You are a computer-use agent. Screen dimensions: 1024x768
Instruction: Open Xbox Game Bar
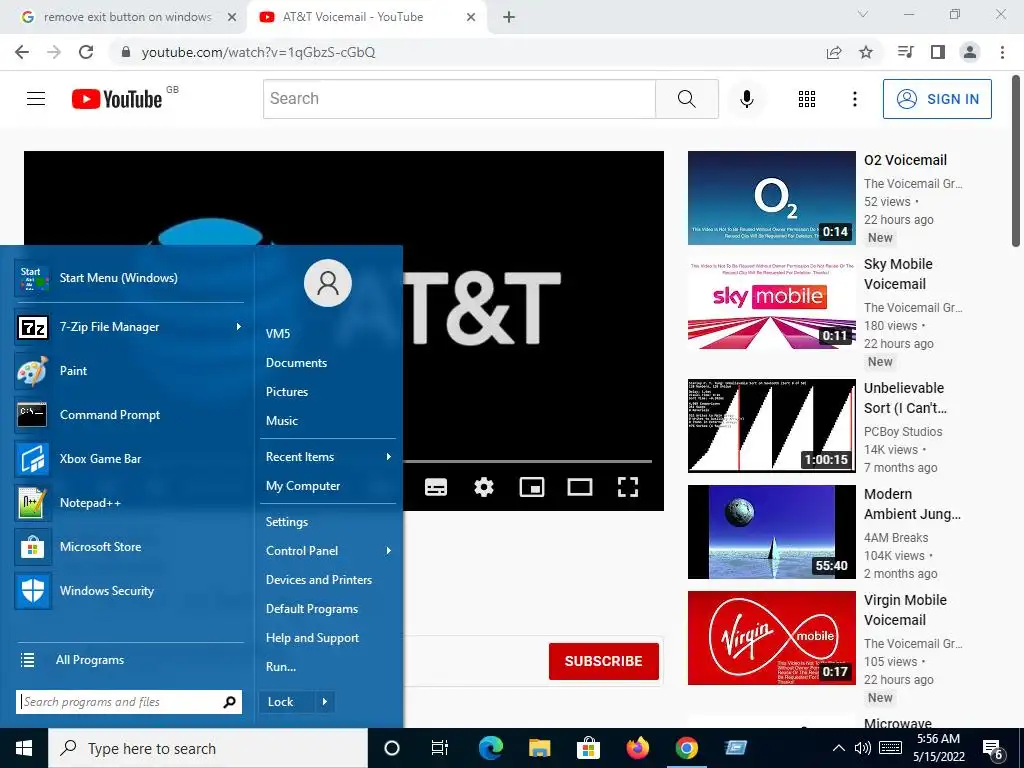tap(129, 458)
